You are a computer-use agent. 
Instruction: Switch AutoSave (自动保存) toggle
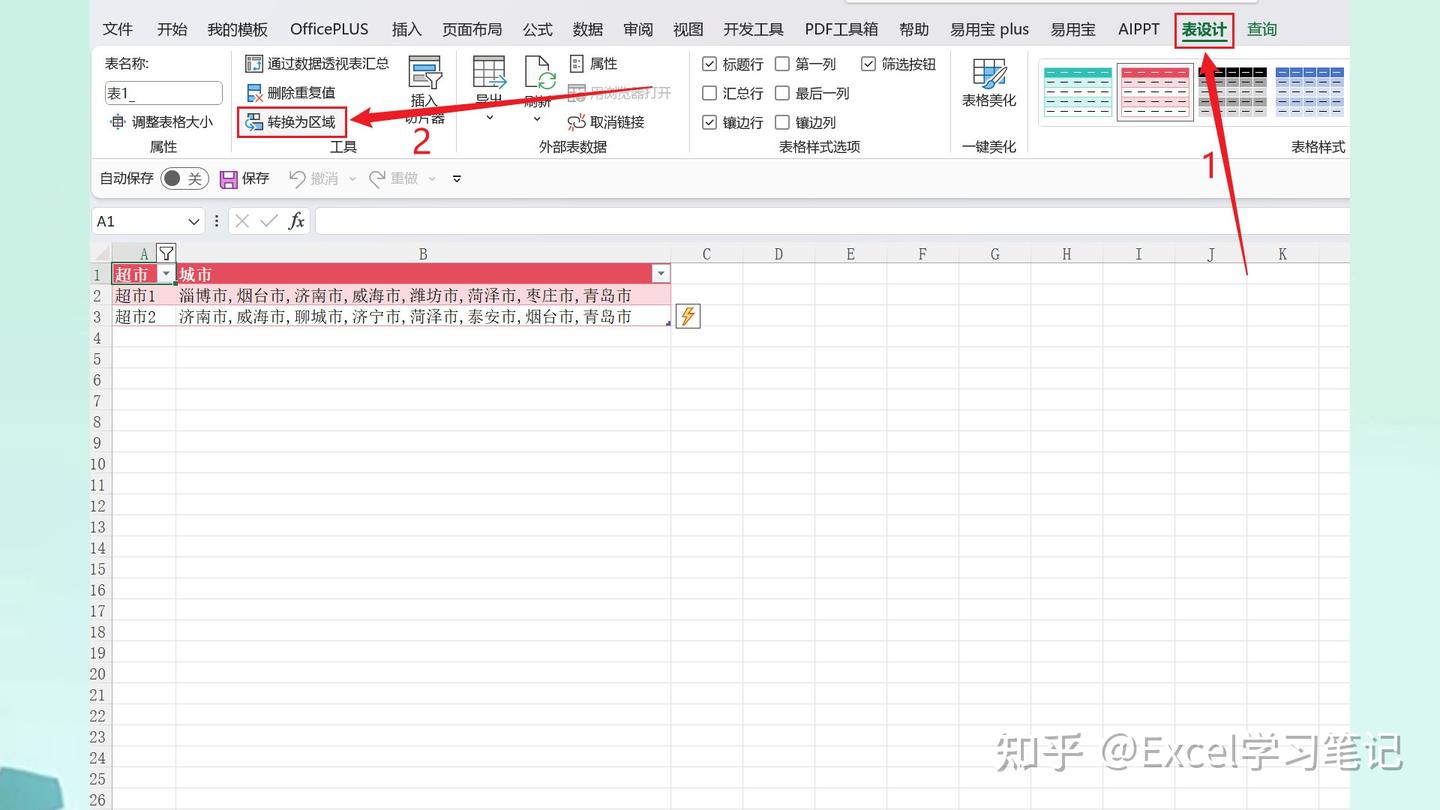coord(185,179)
